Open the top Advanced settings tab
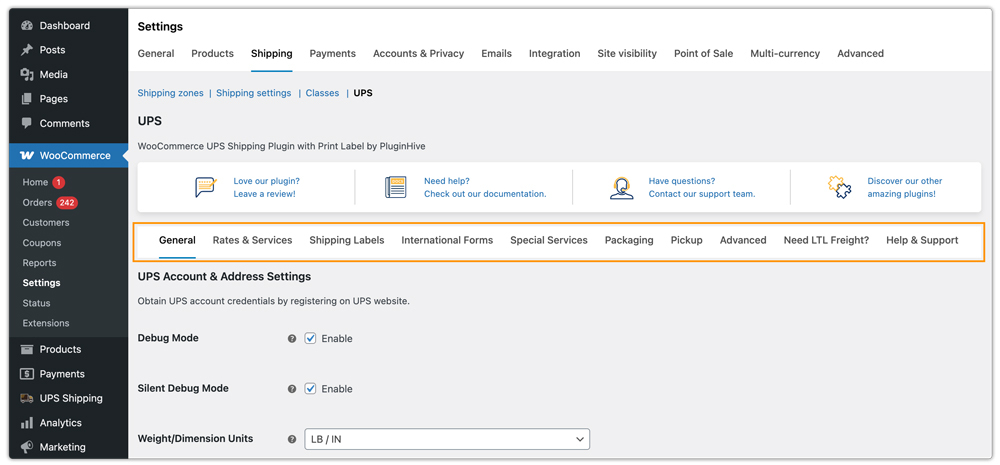This screenshot has width=1000, height=465. 860,54
